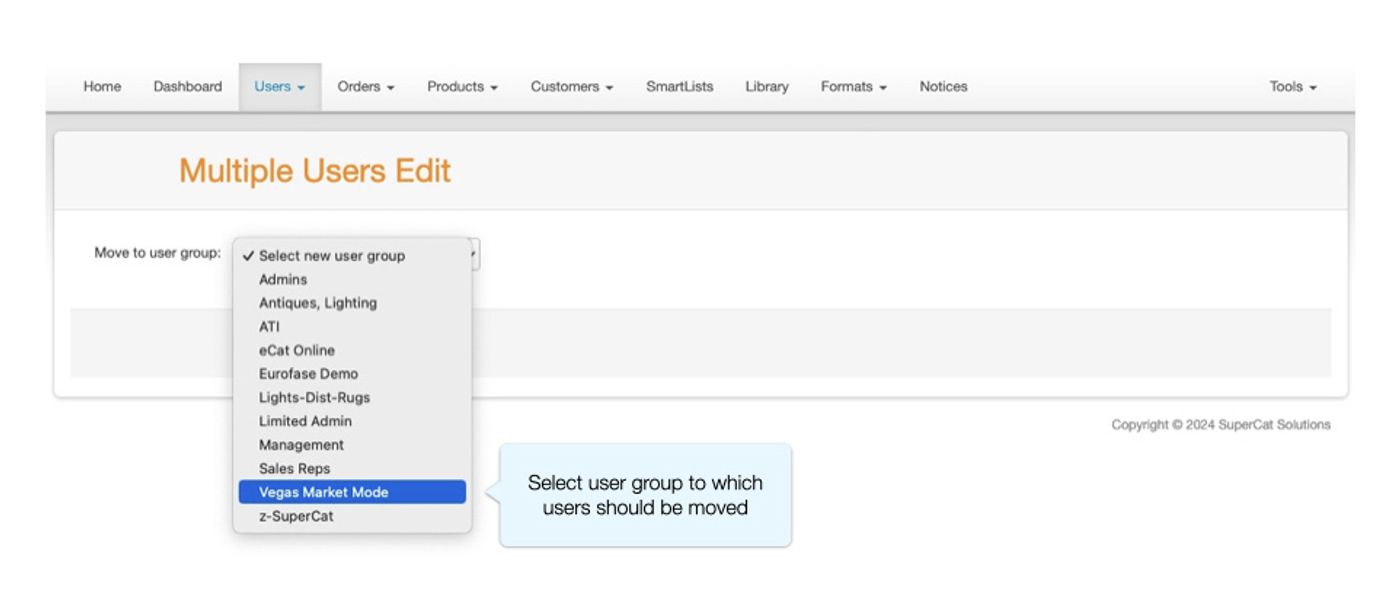Image resolution: width=1400 pixels, height=589 pixels.
Task: Select the Admins user group
Action: coord(352,280)
